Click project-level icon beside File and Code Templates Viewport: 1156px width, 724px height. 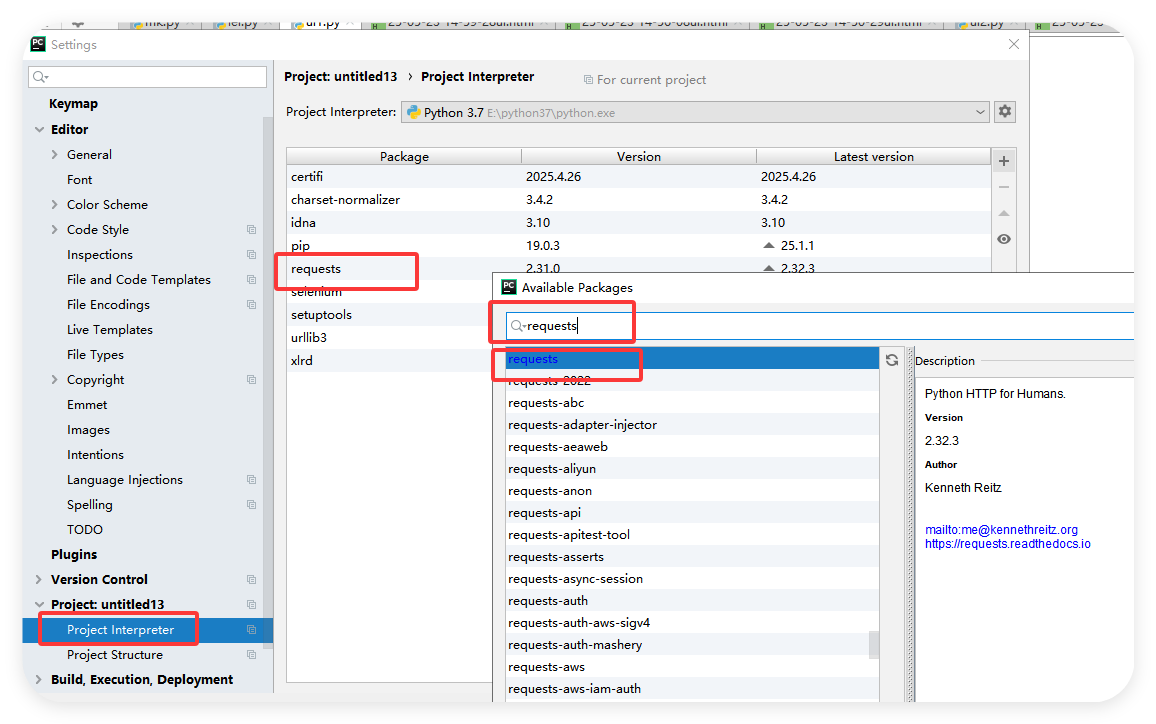tap(251, 280)
